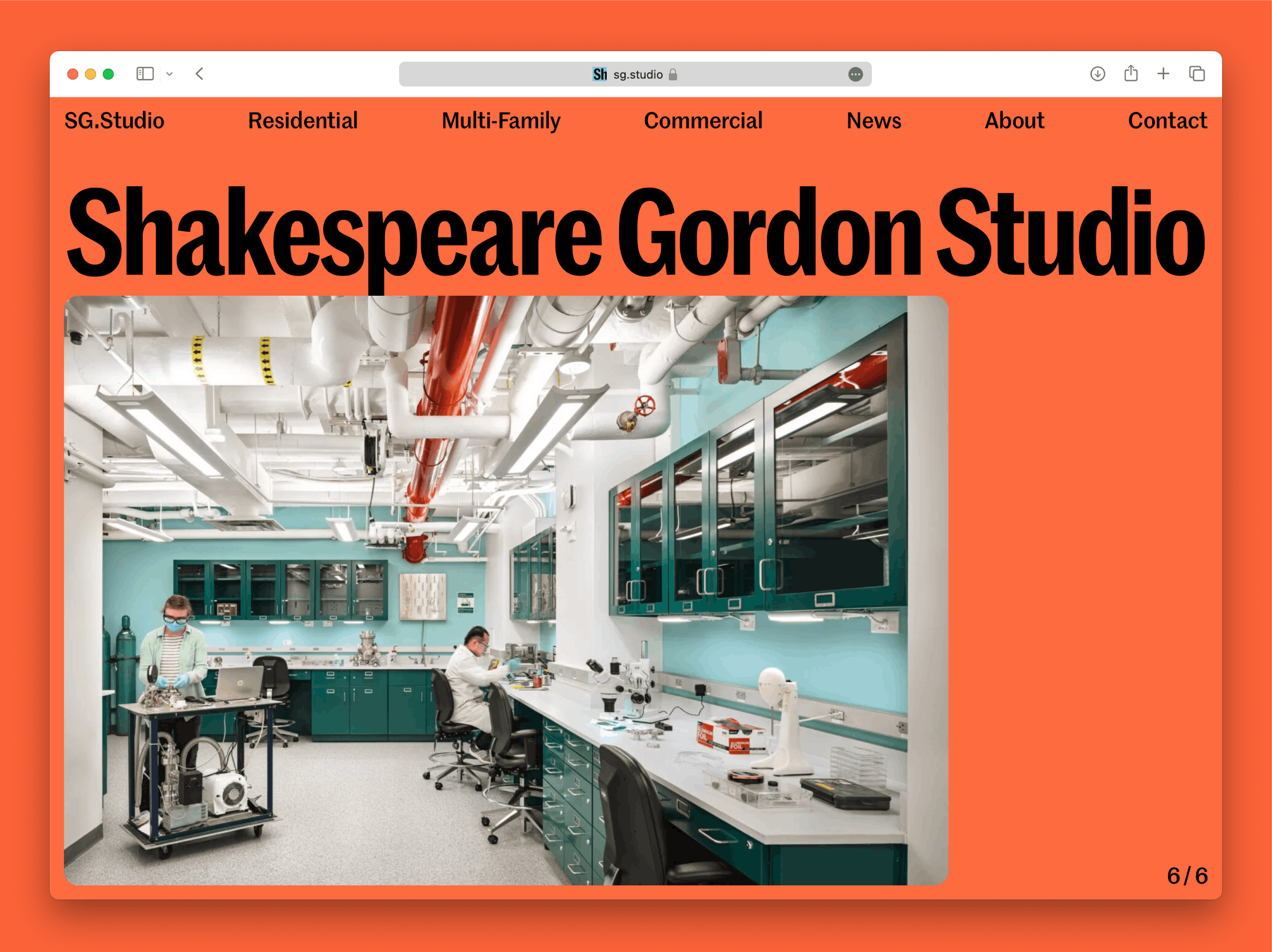Navigate to the Commercial section
Viewport: 1272px width, 952px height.
pos(703,121)
